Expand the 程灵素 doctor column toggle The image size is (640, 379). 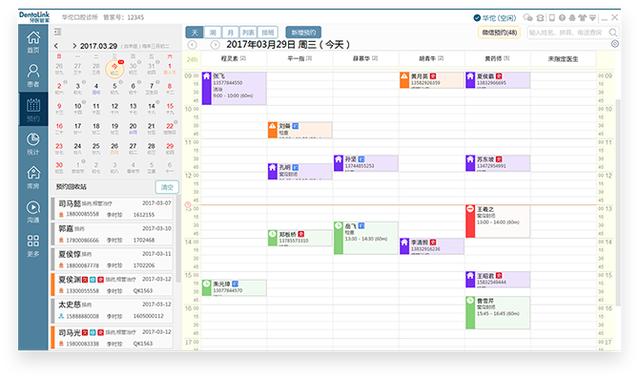tap(243, 58)
